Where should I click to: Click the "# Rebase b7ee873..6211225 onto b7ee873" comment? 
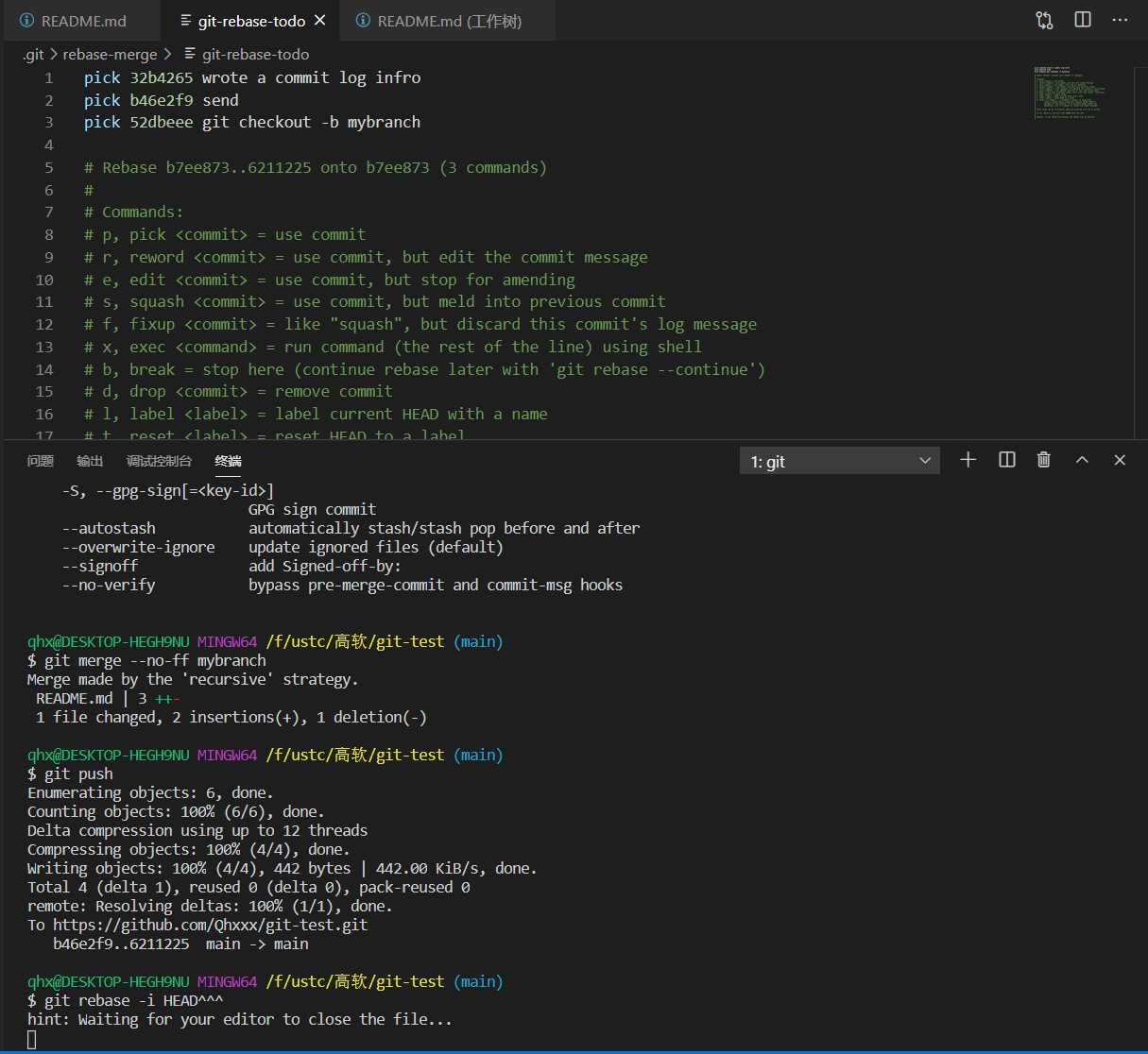tap(316, 167)
